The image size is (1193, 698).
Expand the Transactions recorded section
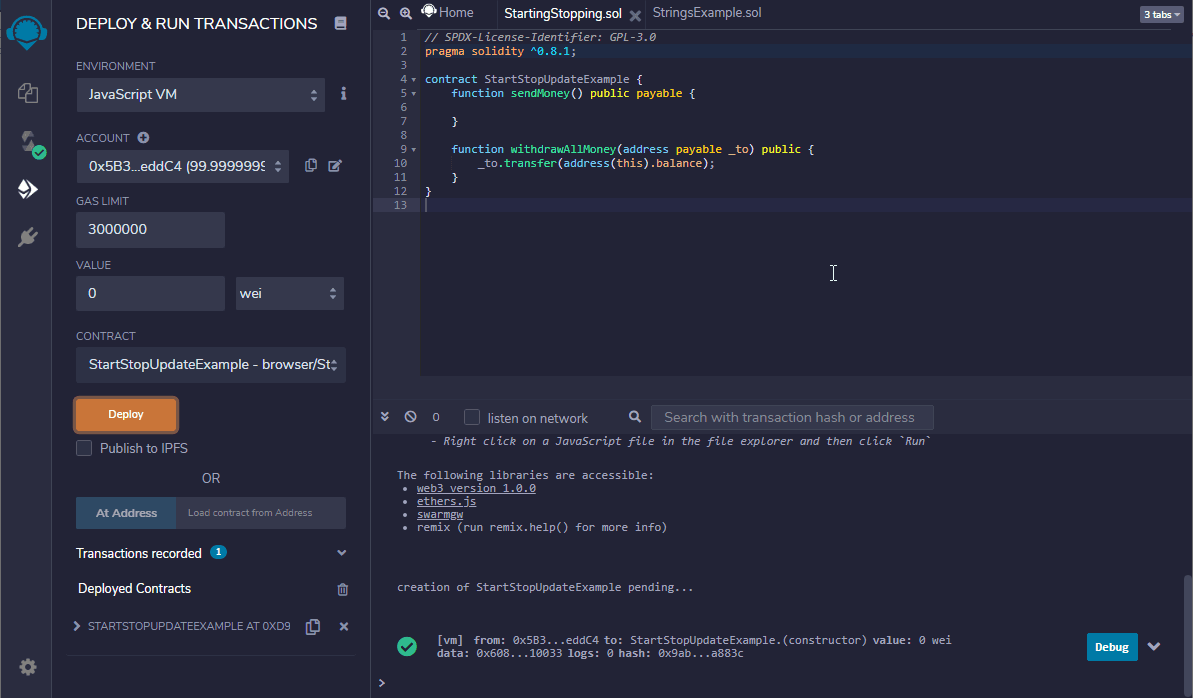342,553
